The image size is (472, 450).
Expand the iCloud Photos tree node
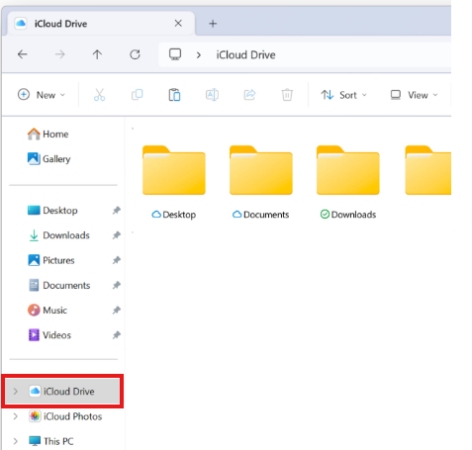point(15,416)
